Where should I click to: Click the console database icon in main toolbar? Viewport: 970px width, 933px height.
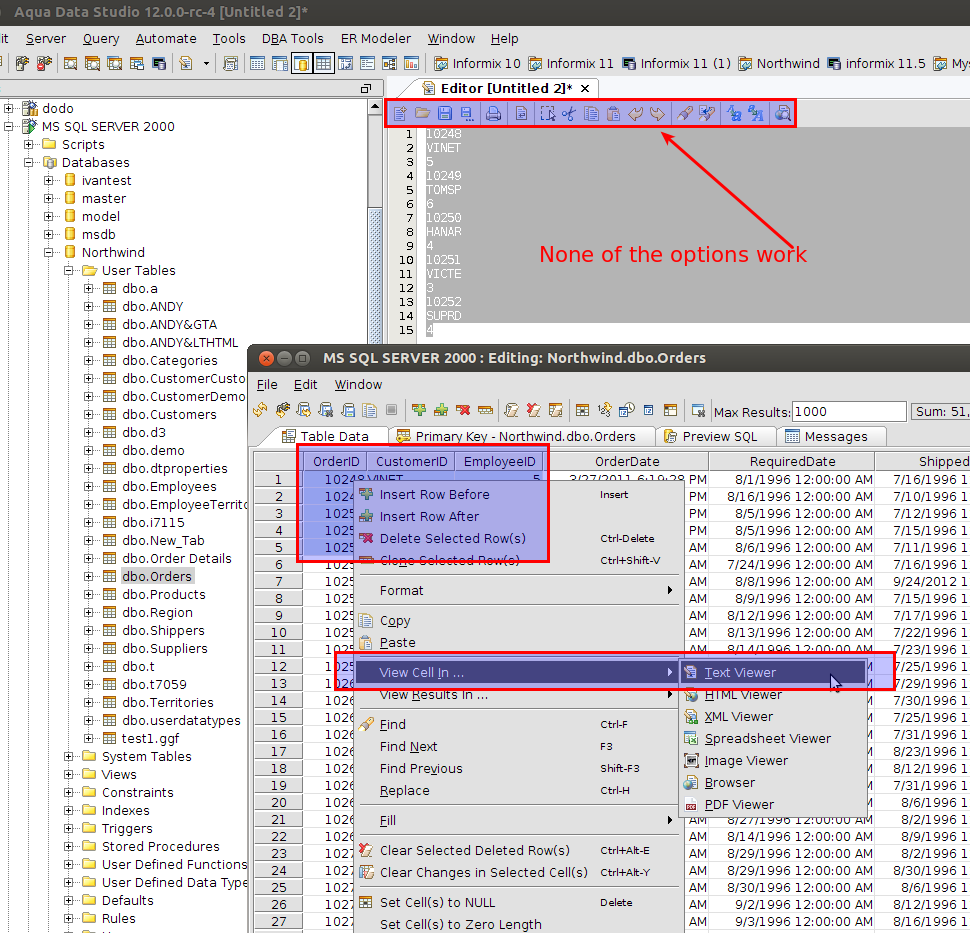click(x=159, y=63)
